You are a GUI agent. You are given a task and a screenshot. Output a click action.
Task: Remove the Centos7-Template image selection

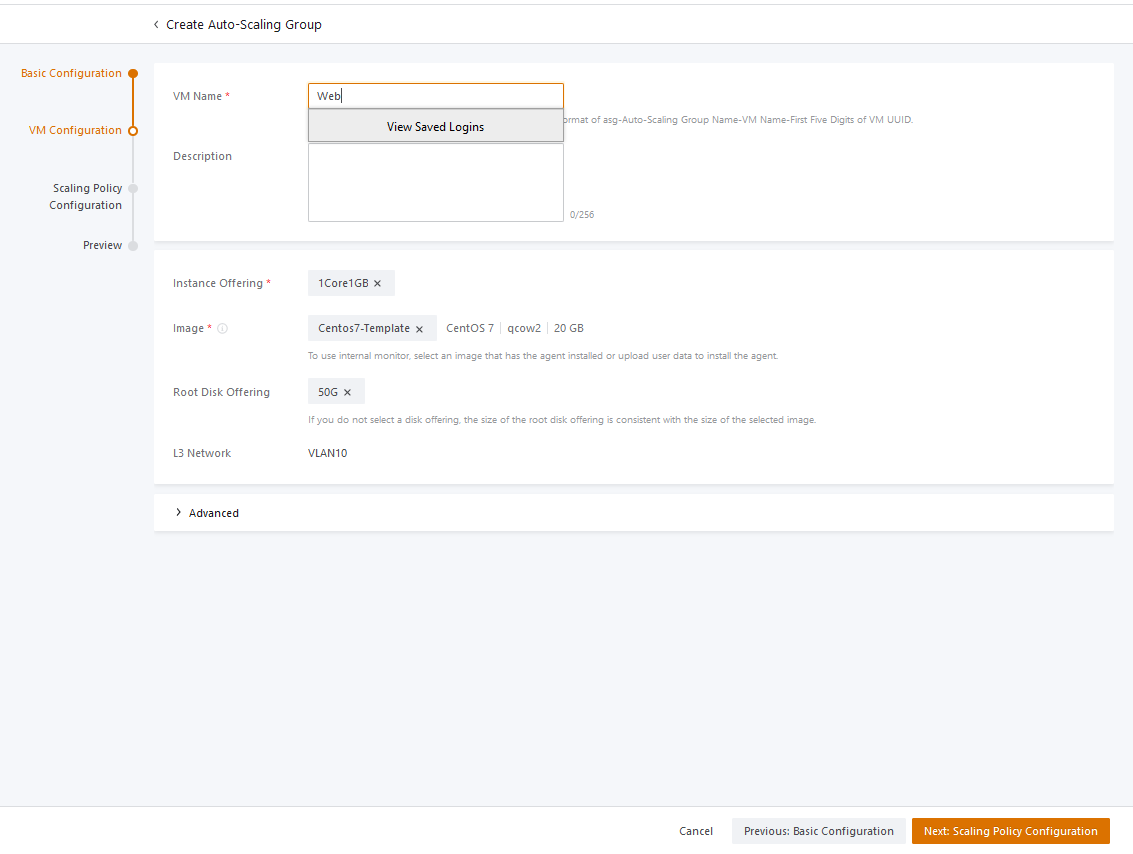pos(419,329)
